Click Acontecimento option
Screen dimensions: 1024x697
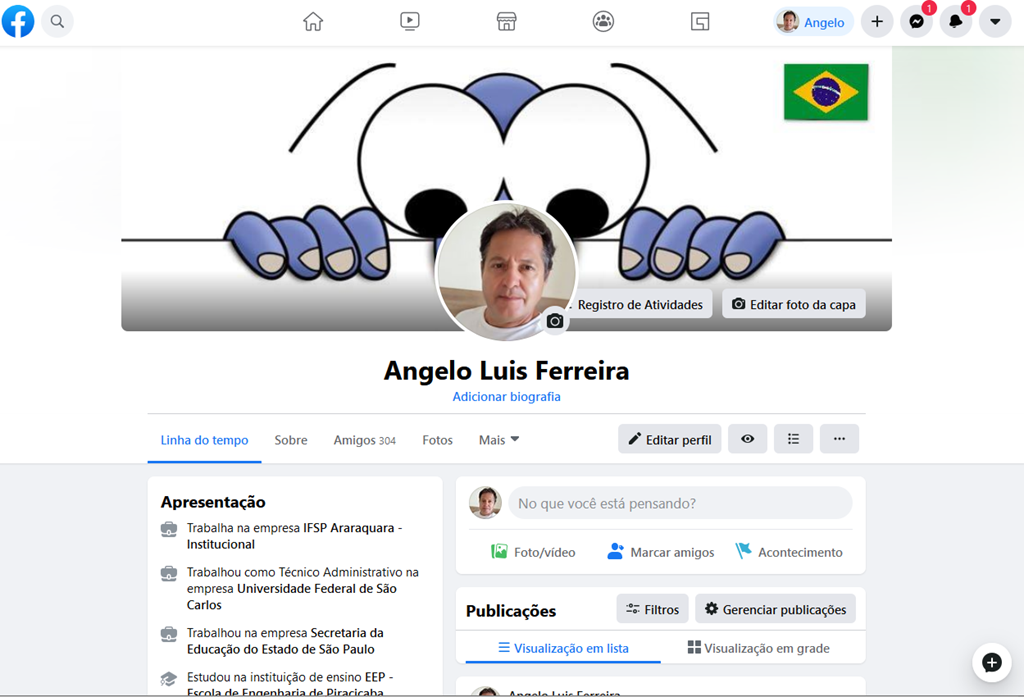tap(789, 552)
